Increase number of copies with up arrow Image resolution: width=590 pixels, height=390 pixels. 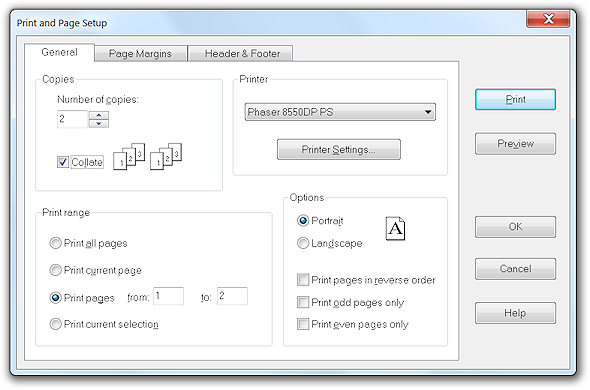point(99,115)
